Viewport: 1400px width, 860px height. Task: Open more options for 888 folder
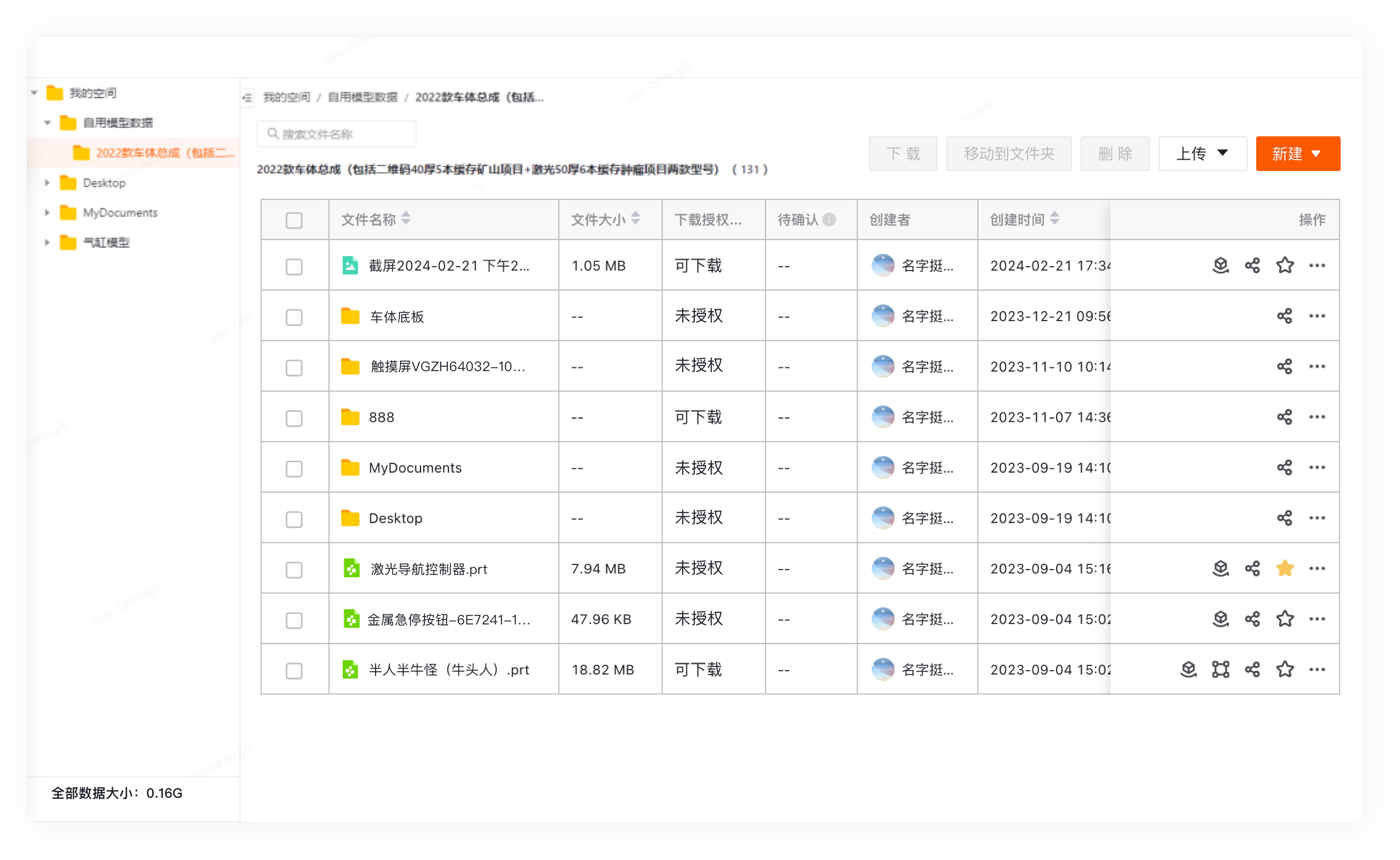1317,417
